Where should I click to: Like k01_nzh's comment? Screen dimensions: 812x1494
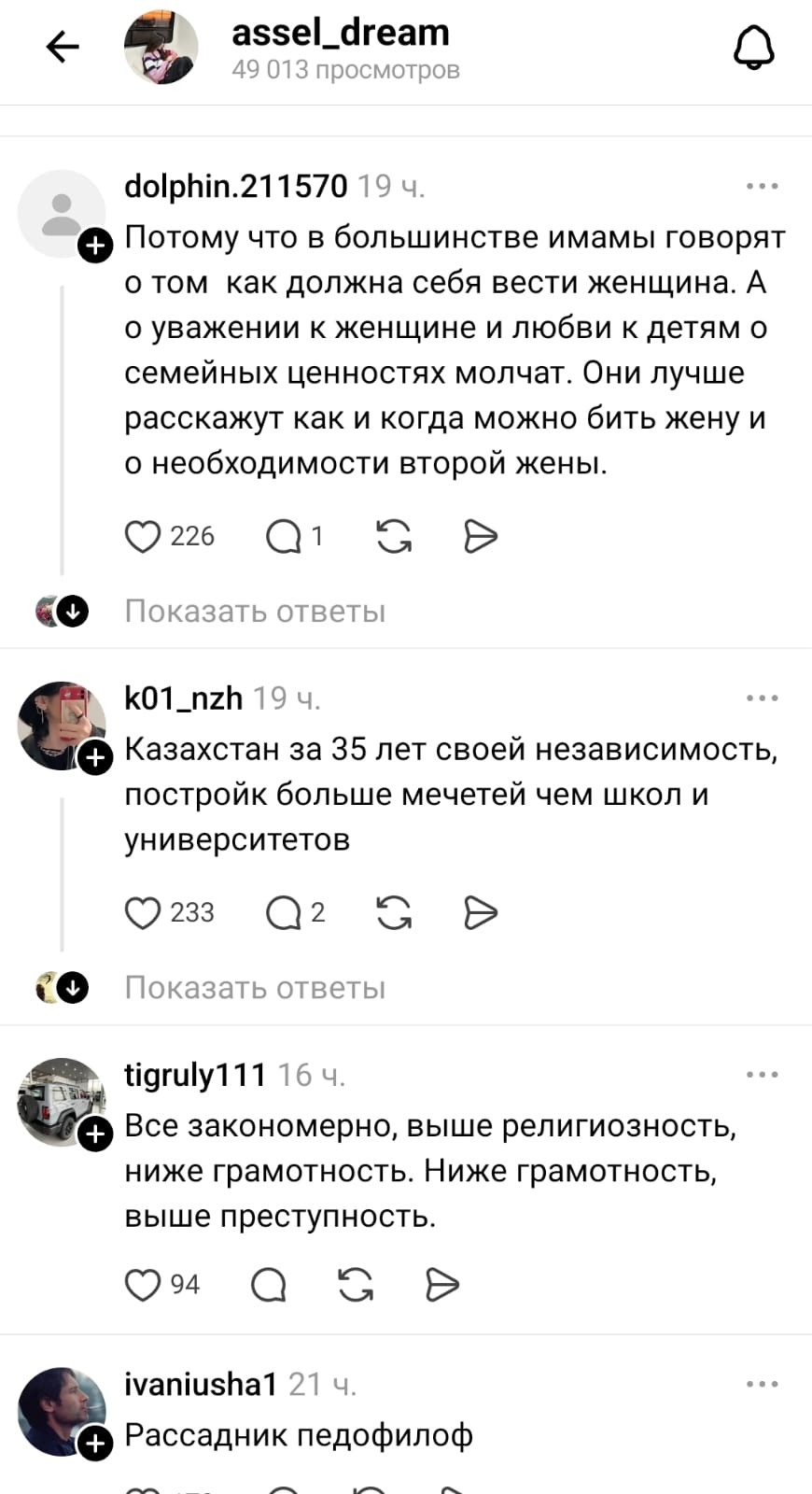143,913
